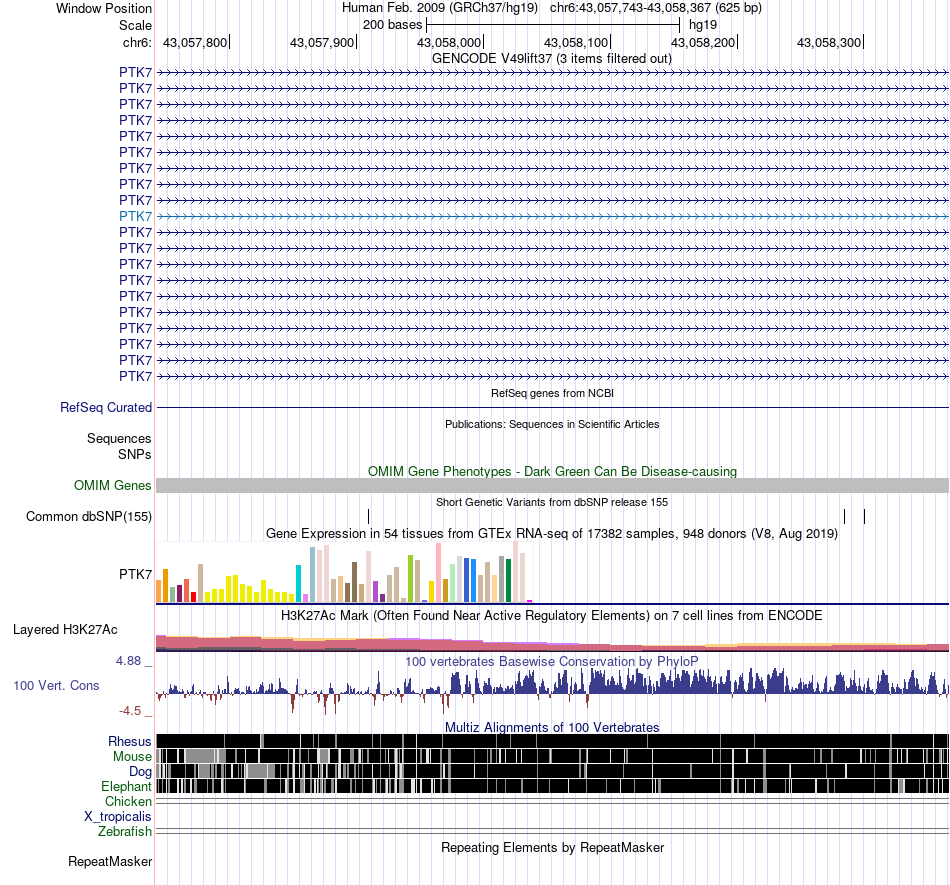
Task: Click the chr6:43,057,743-43,058,367 (625 bp) position text
Action: point(656,8)
